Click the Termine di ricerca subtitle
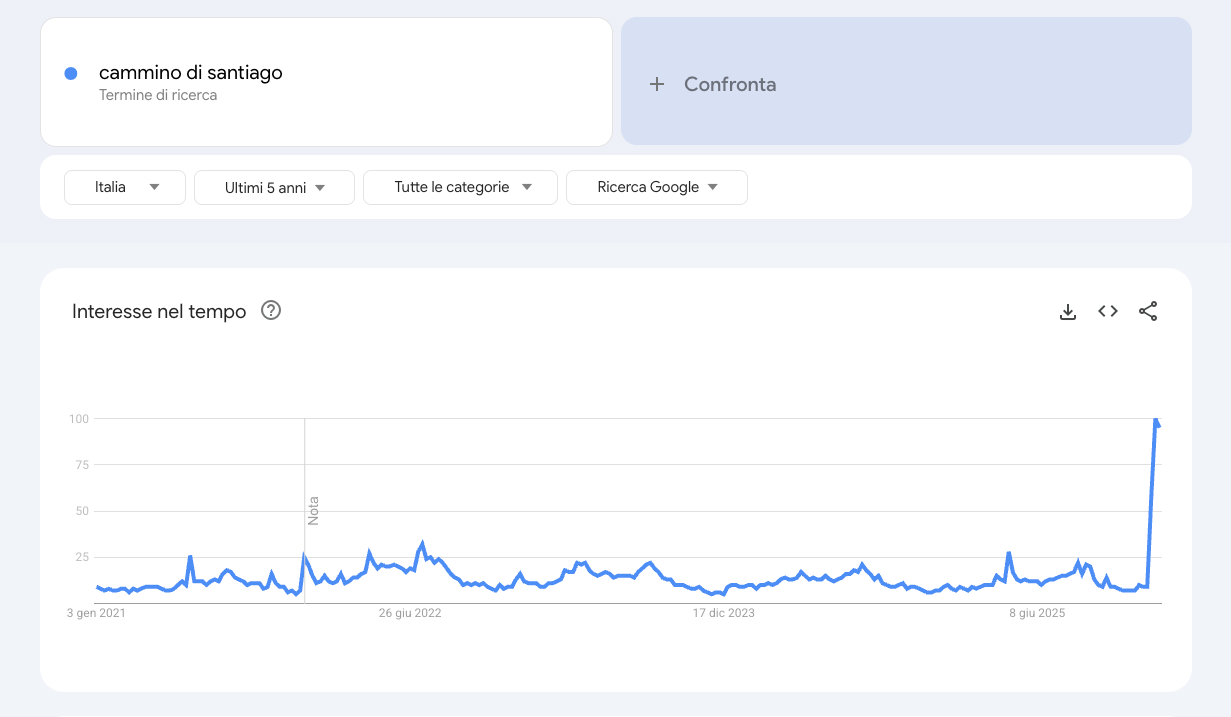Image resolution: width=1231 pixels, height=717 pixels. (x=158, y=96)
